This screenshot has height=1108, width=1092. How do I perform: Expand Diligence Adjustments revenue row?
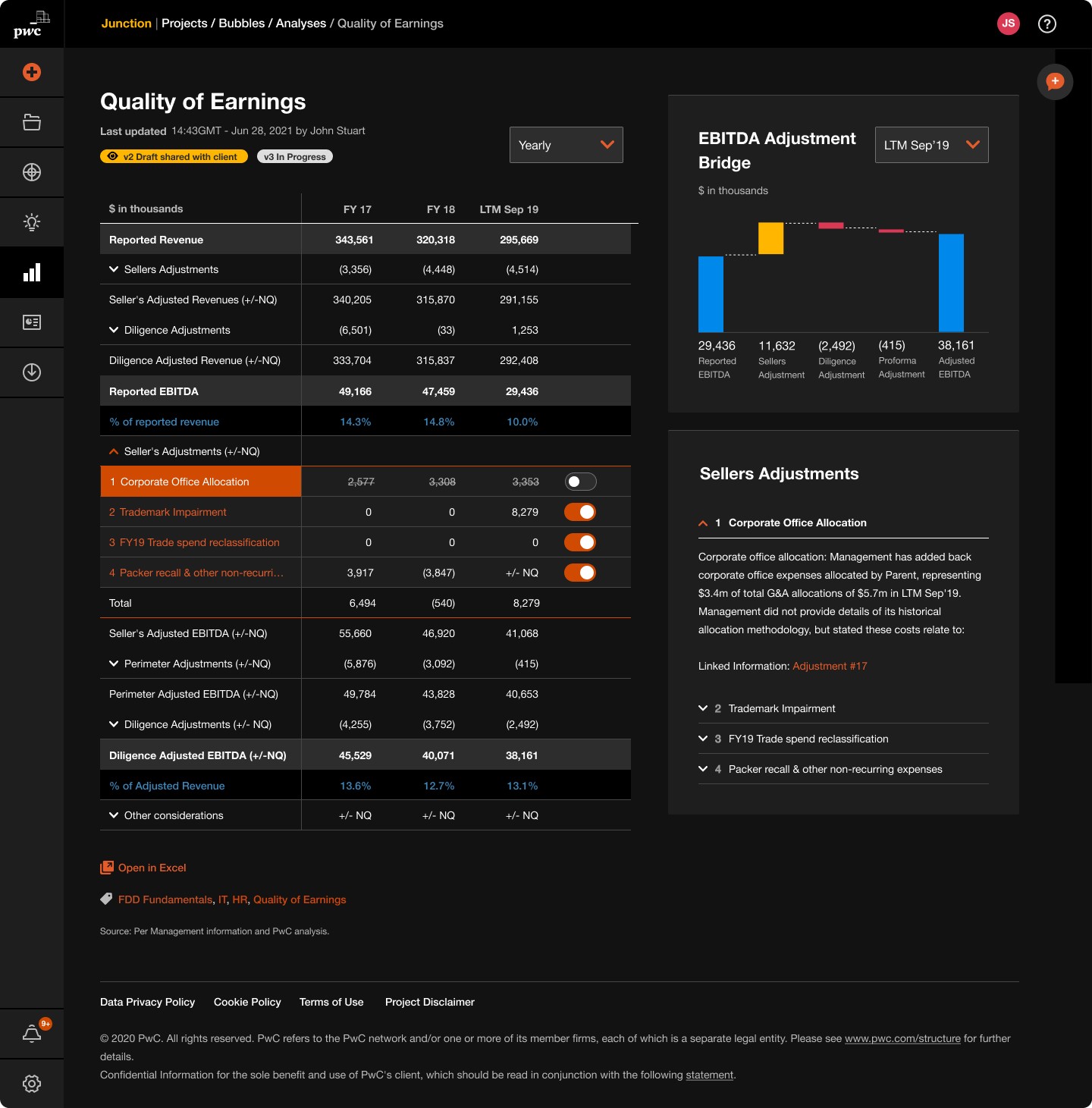[x=114, y=330]
